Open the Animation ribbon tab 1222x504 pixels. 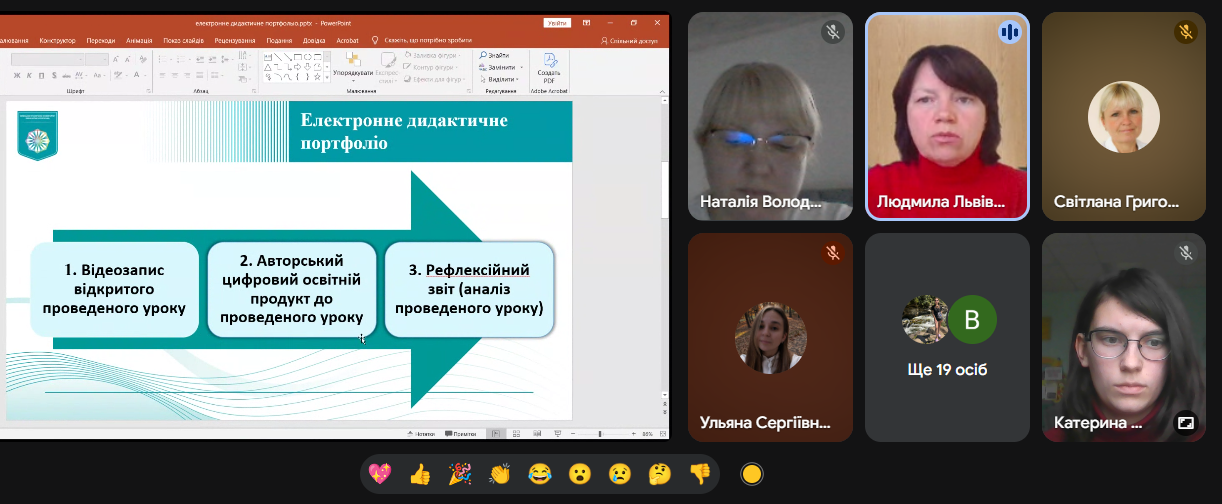coord(139,41)
